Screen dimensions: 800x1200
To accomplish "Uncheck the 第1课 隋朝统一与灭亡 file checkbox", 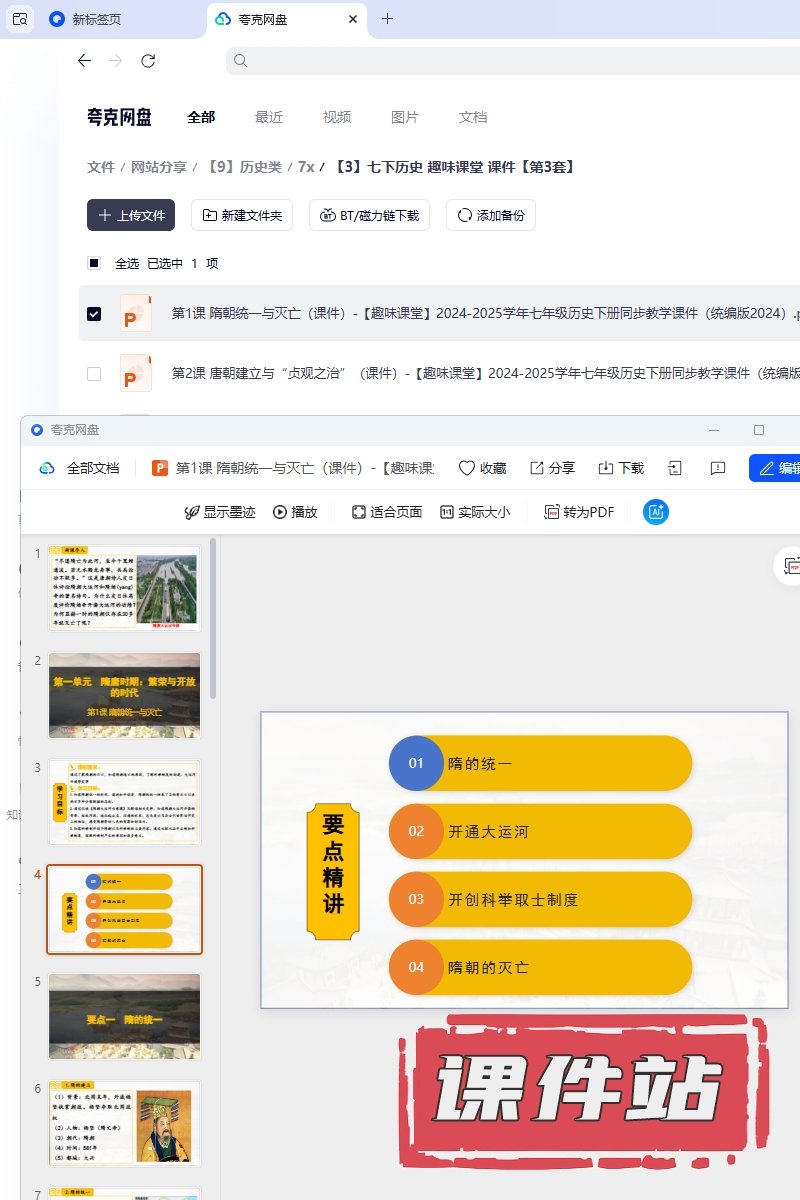I will coord(94,314).
